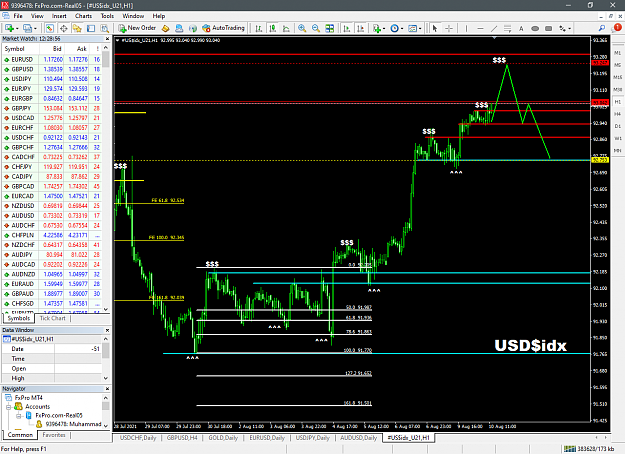625x454 pixels.
Task: Toggle chart Auto Scroll icon
Action: 347,28
